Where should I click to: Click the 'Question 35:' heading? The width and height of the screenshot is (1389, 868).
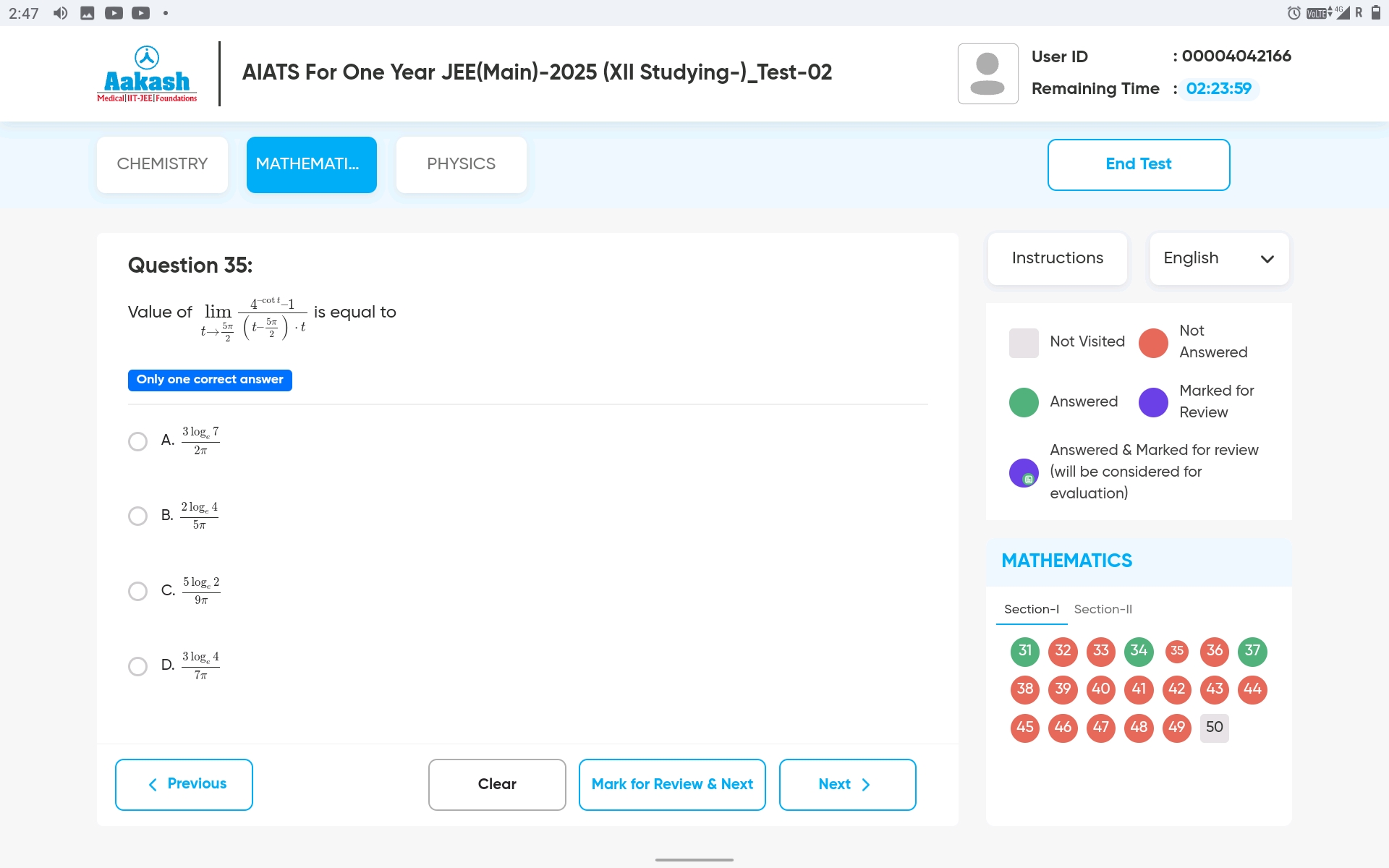click(190, 265)
